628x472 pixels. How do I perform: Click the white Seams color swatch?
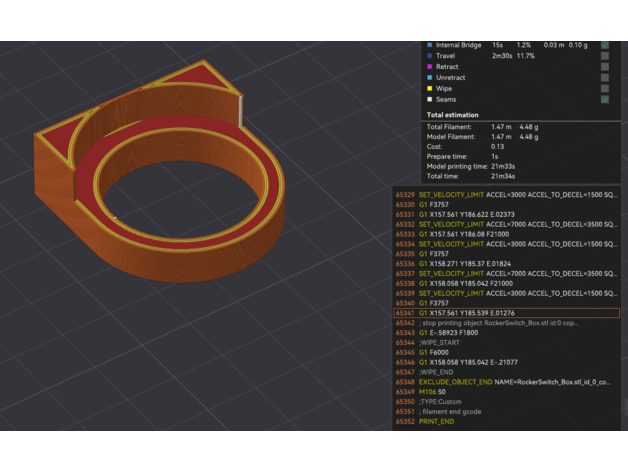[429, 99]
